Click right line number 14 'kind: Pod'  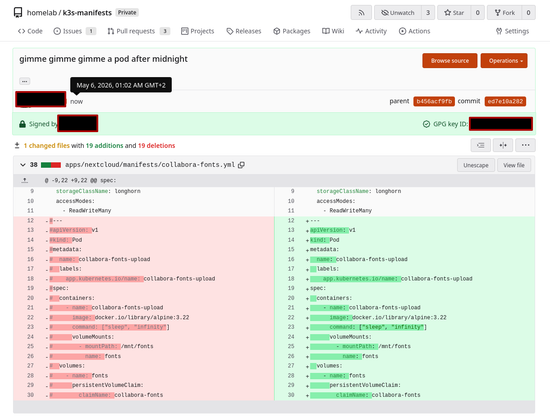pos(291,240)
